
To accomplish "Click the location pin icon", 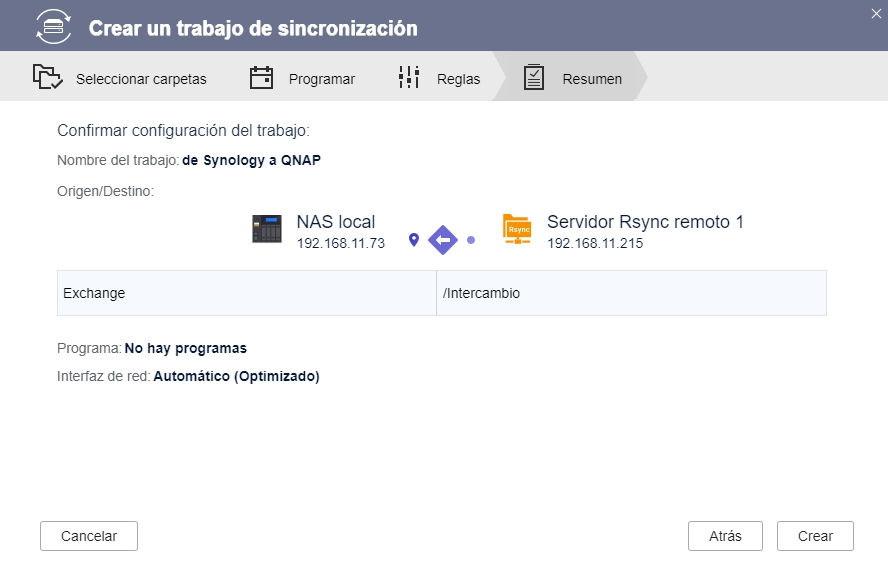I will [414, 240].
